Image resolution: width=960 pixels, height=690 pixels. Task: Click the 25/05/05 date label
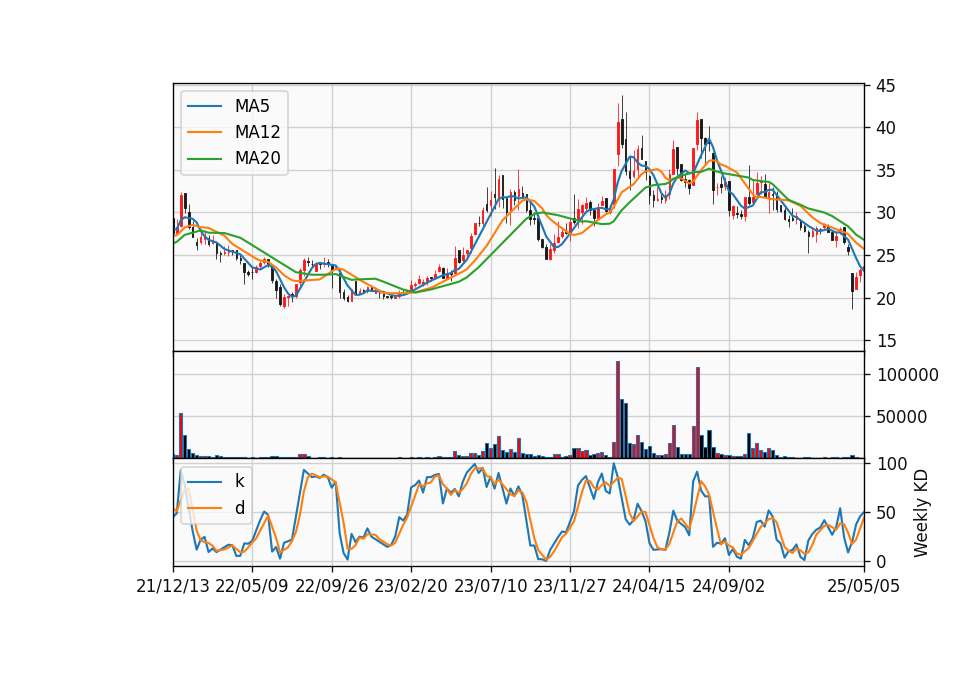click(x=864, y=586)
